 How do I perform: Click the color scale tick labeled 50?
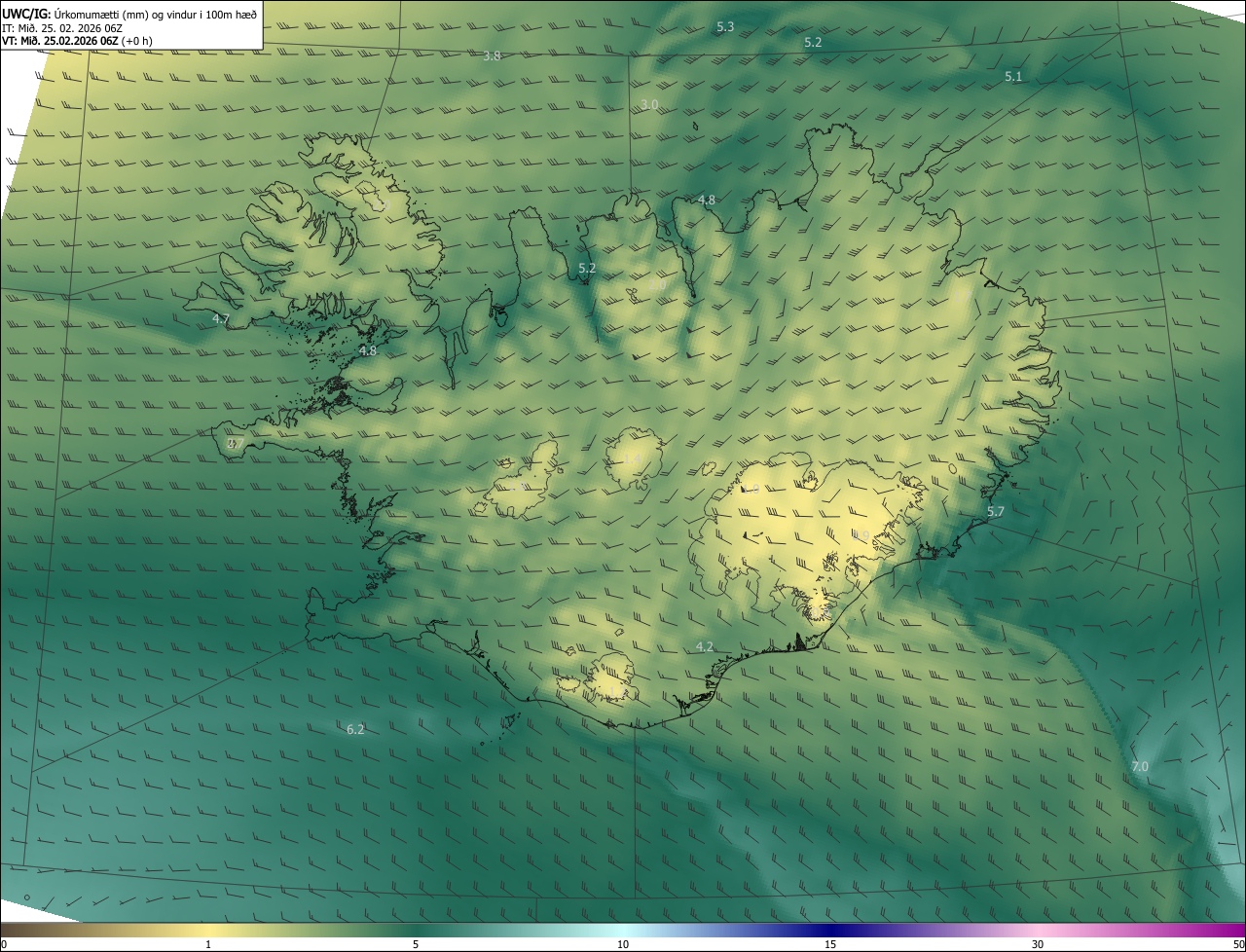pyautogui.click(x=1238, y=944)
